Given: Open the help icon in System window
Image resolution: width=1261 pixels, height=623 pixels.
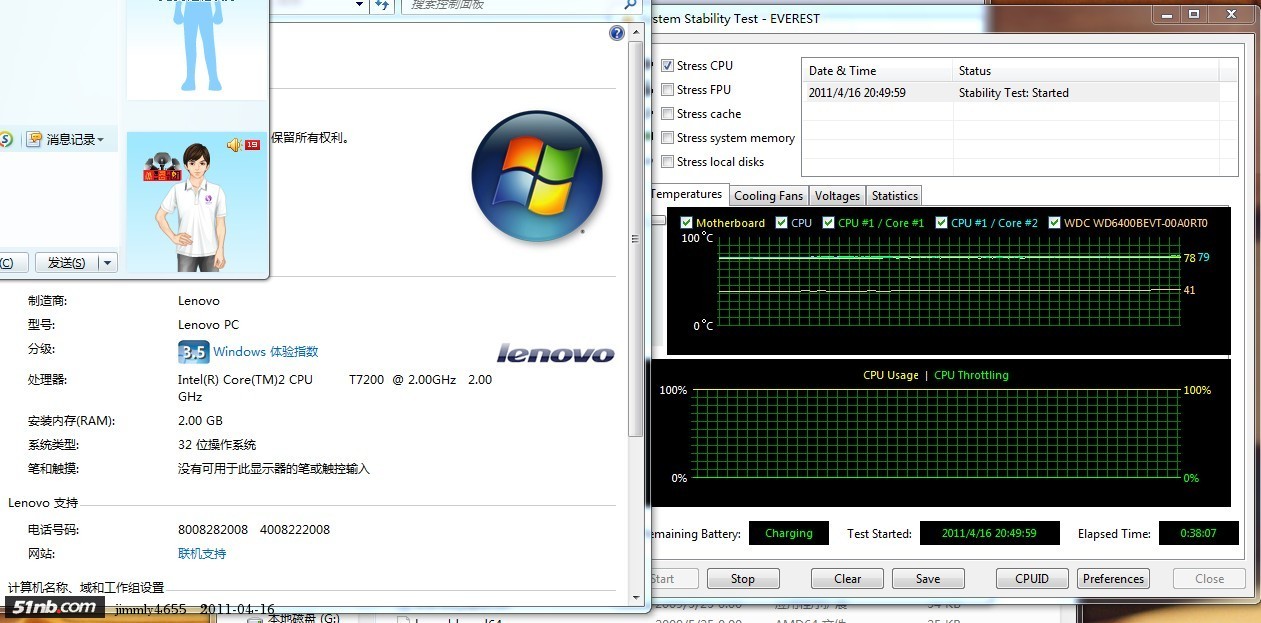Looking at the screenshot, I should tap(617, 33).
